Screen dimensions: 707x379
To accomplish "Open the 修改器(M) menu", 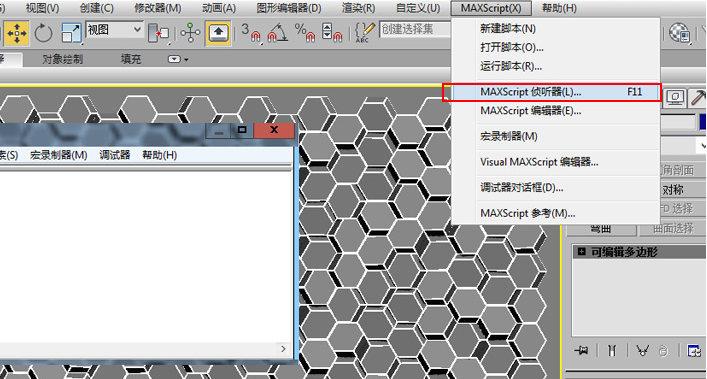I will (x=158, y=8).
